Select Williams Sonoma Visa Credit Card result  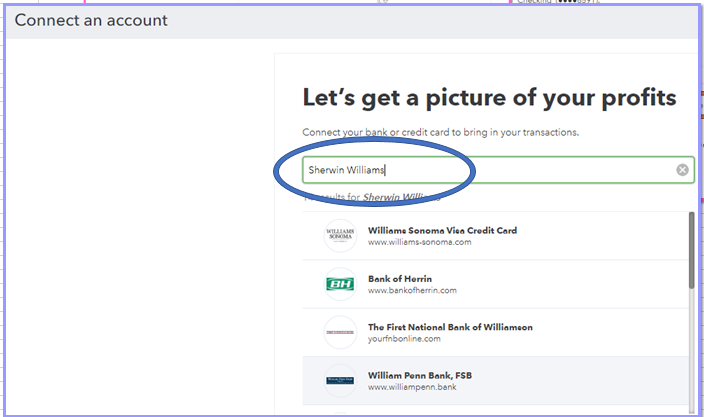[x=496, y=236]
